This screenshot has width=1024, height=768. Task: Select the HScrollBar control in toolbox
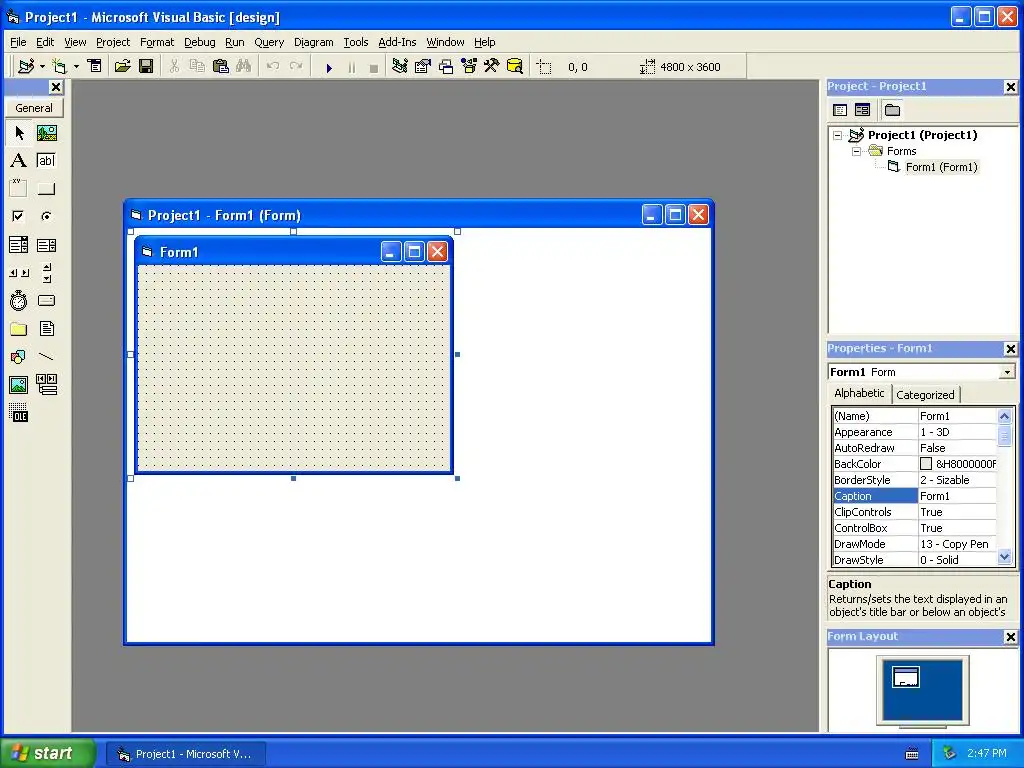pos(19,273)
